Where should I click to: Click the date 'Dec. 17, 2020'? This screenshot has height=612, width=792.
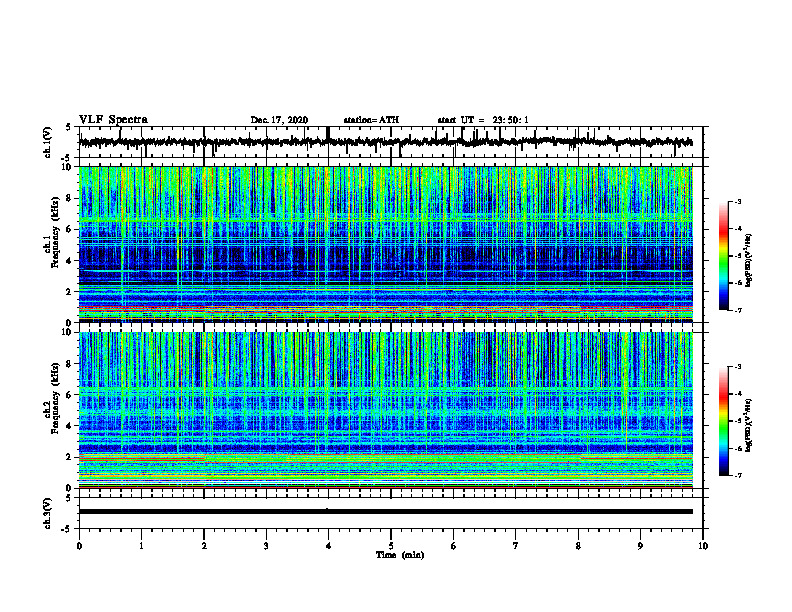279,120
